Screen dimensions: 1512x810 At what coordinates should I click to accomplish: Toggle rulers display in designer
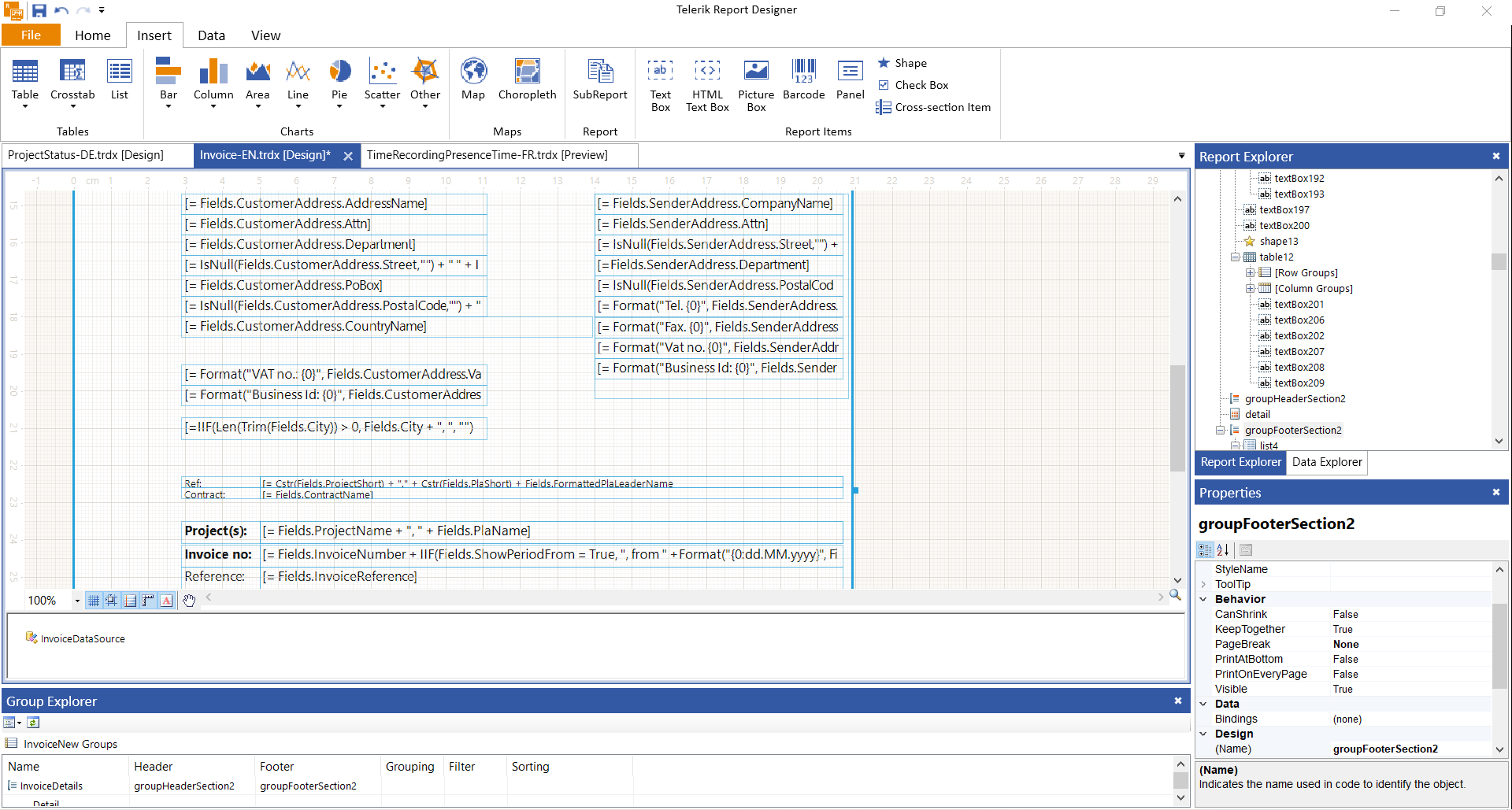pos(148,601)
